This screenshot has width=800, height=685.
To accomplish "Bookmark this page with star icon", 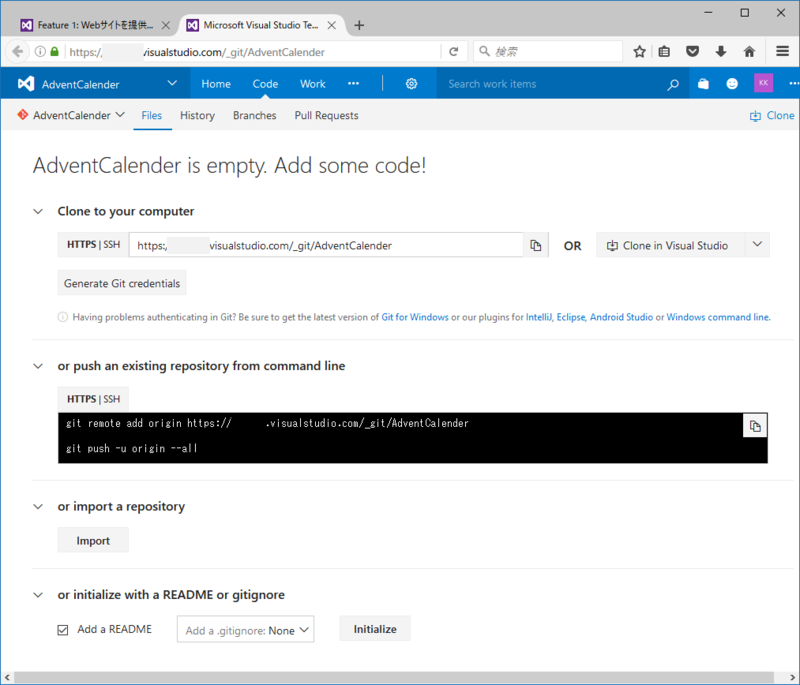I will tap(639, 52).
